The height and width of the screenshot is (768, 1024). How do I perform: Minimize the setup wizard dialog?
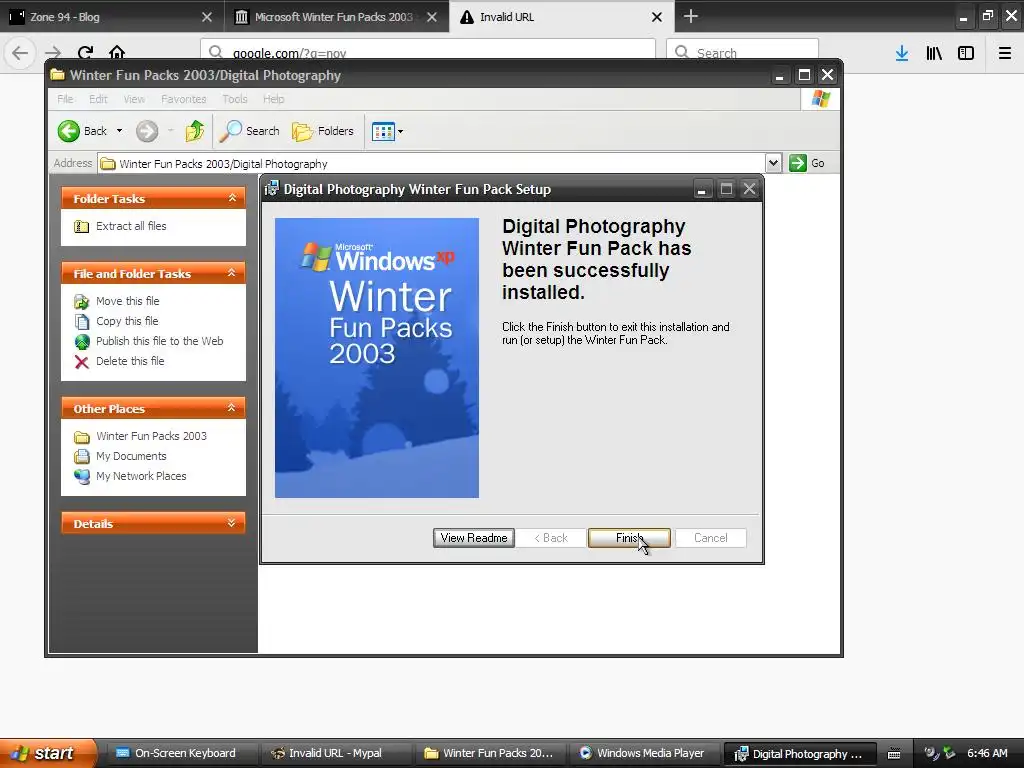point(702,189)
